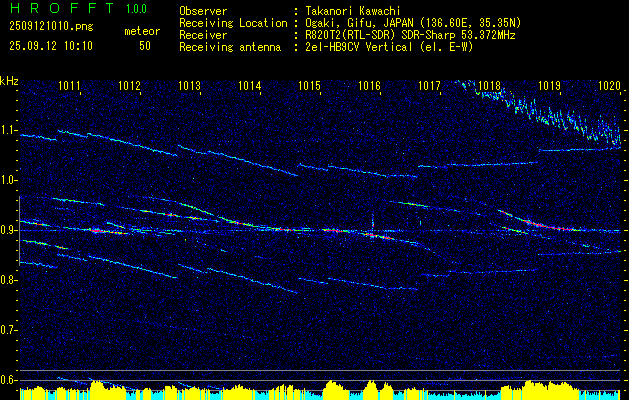This screenshot has height=400, width=629.
Task: Click the R820T2(RTL-SDR) SDR-Sharp 53.372MHz text
Action: click(x=410, y=35)
